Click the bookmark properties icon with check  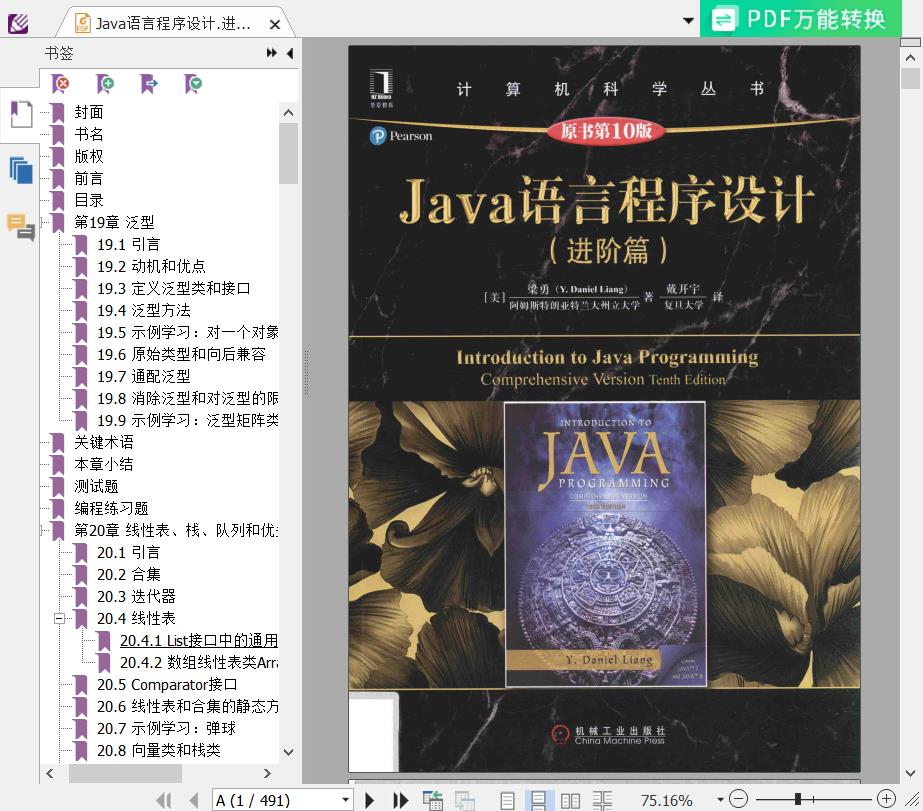[x=193, y=84]
